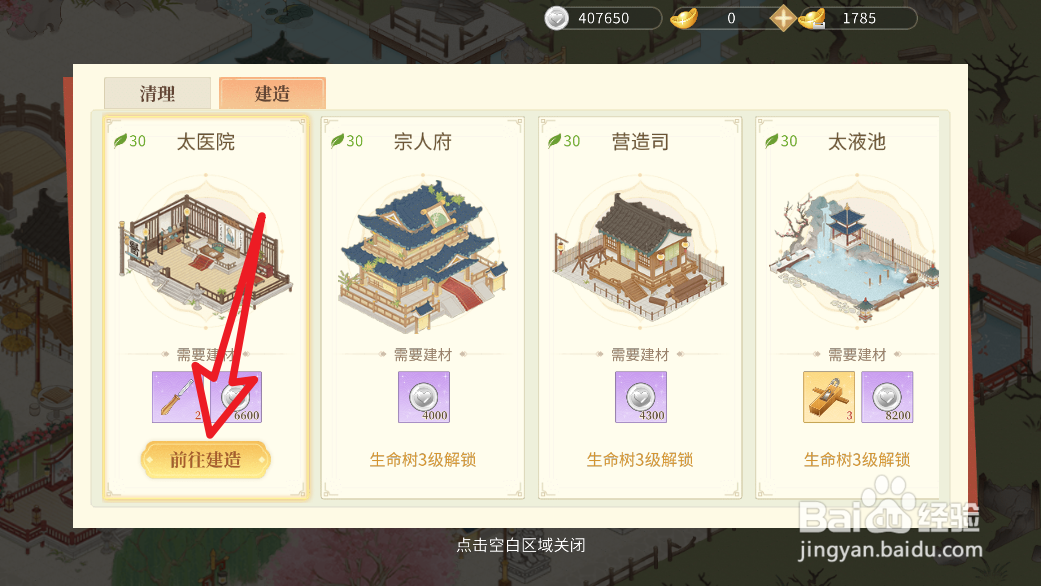Select the 宗人府 building image
Image resolution: width=1041 pixels, height=586 pixels.
coord(423,256)
